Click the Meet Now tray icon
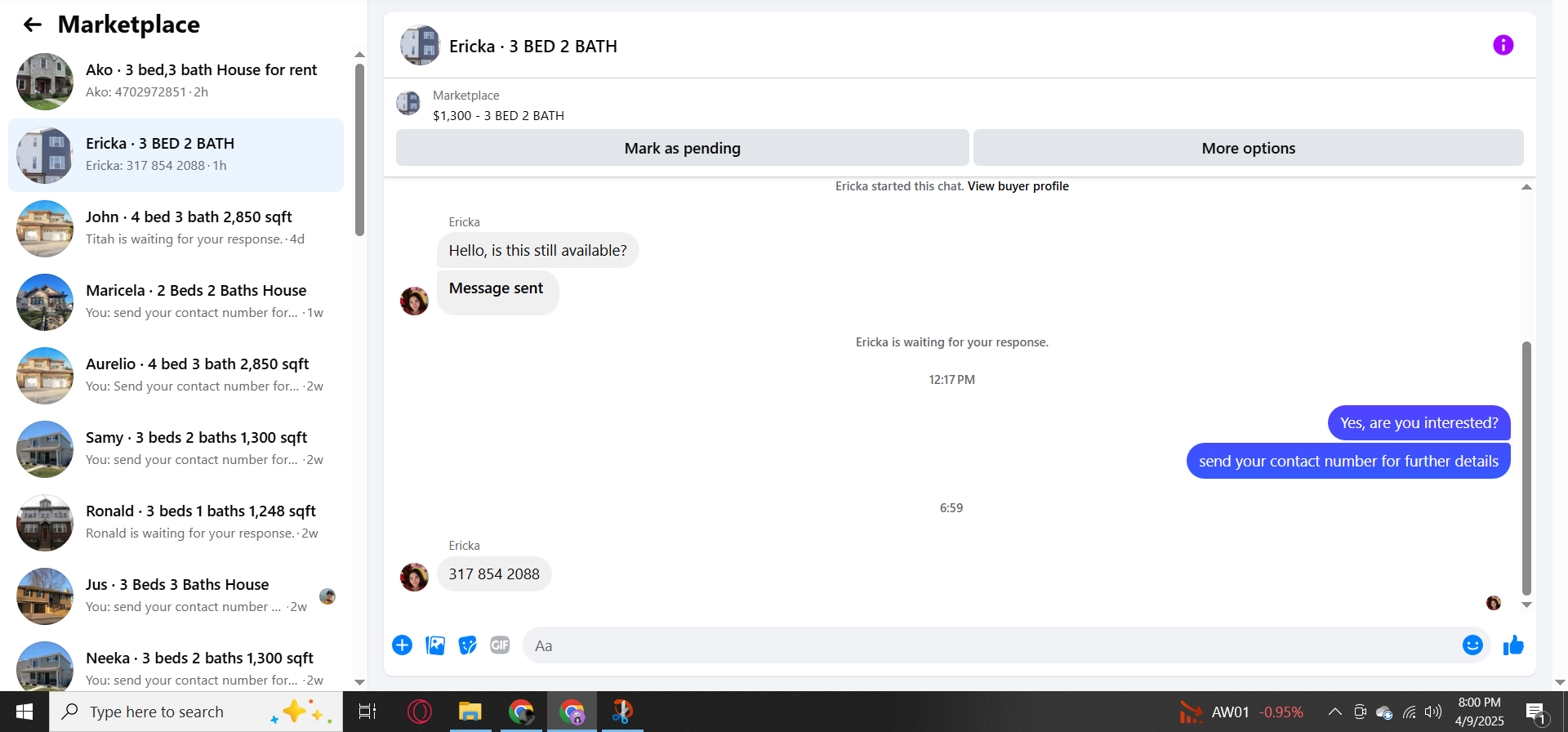1568x732 pixels. [1360, 712]
